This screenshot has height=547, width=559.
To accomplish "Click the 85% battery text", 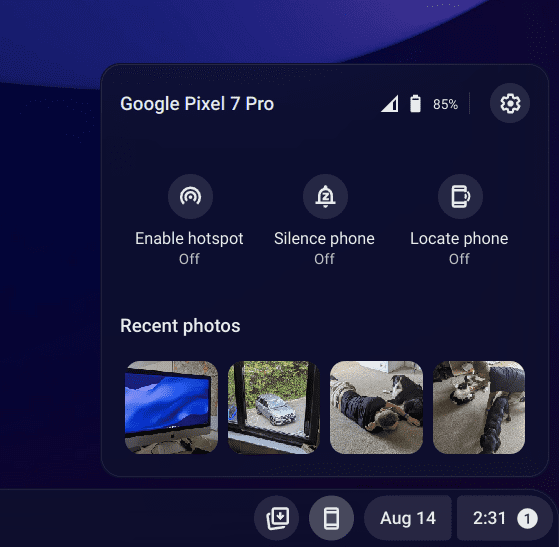I will pyautogui.click(x=445, y=104).
